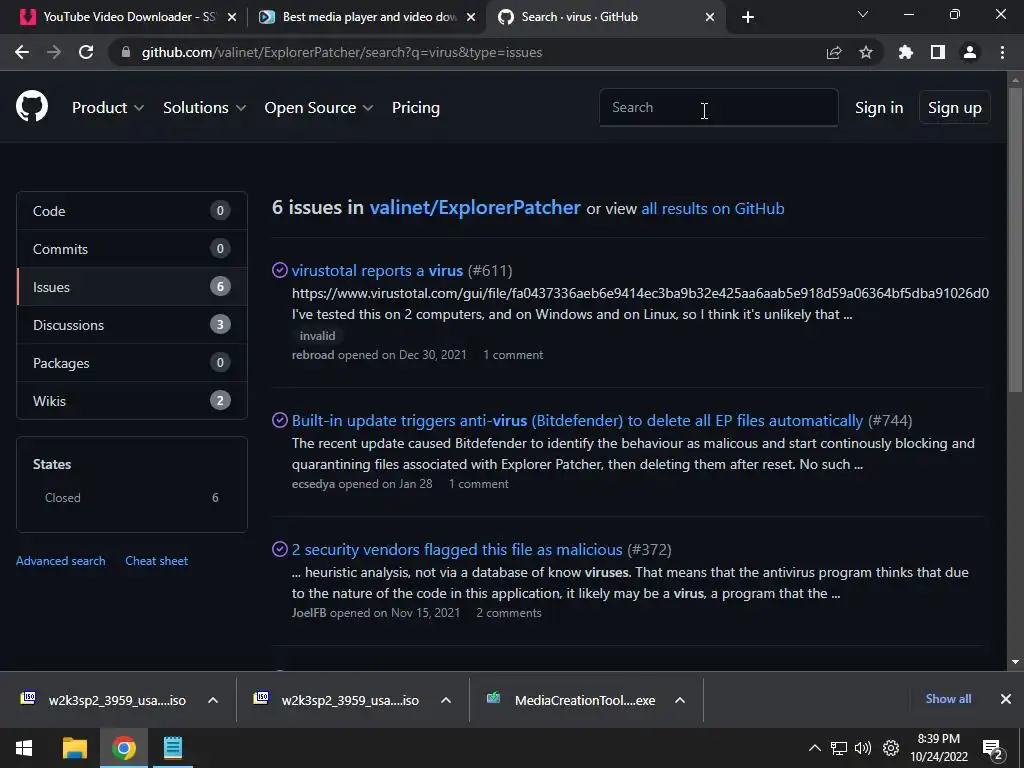Open the share page icon in the address bar

pyautogui.click(x=834, y=52)
